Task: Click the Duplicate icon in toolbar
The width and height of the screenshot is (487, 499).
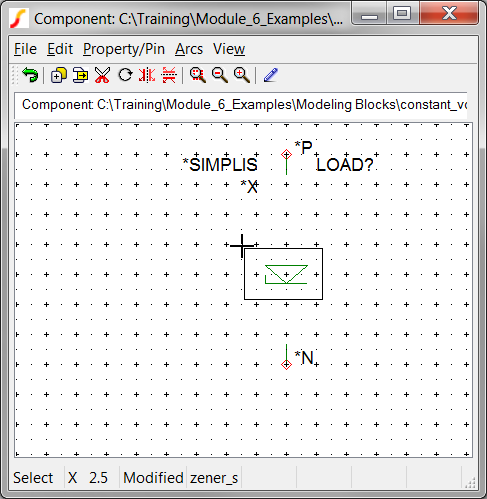Action: (58, 75)
